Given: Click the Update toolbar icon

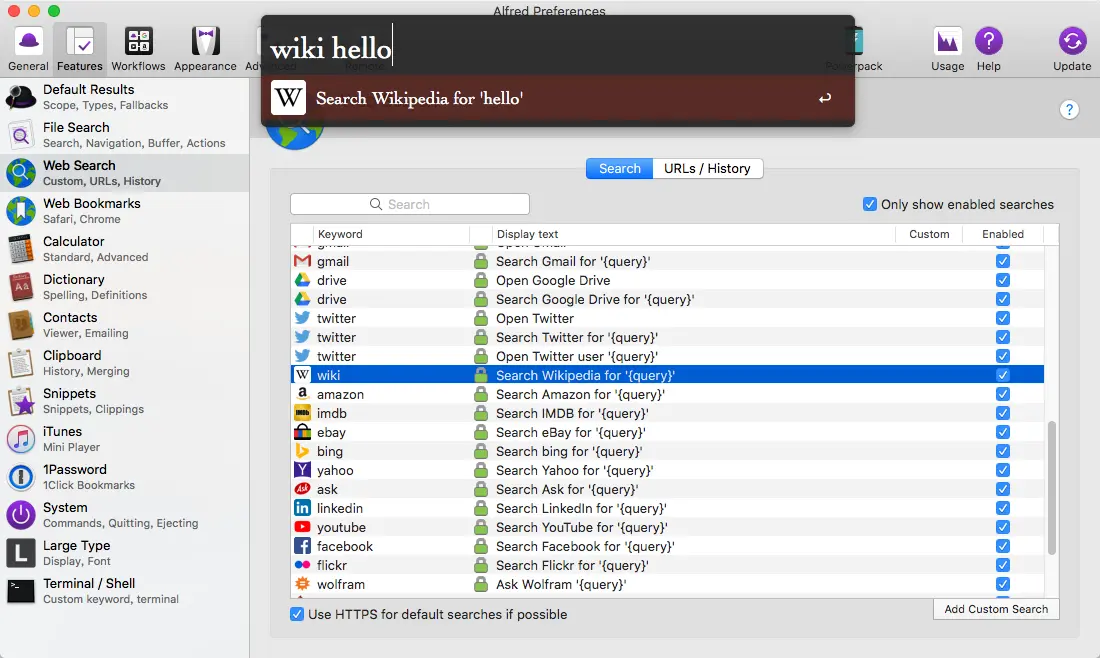Looking at the screenshot, I should pos(1072,48).
